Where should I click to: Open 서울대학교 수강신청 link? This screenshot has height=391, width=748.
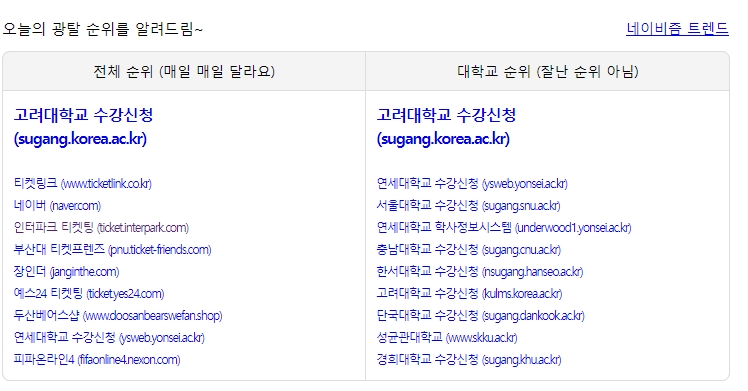pos(468,206)
